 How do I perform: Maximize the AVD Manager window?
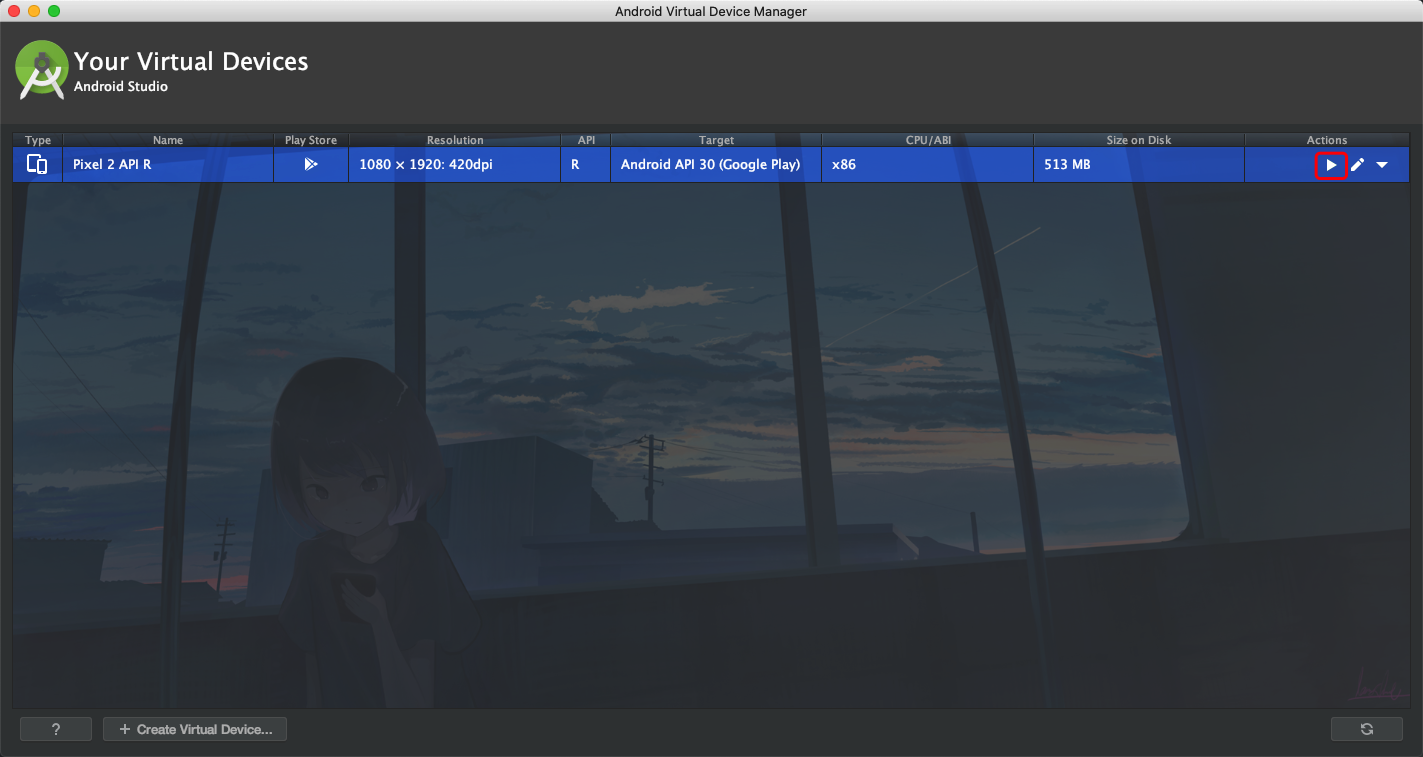[54, 11]
